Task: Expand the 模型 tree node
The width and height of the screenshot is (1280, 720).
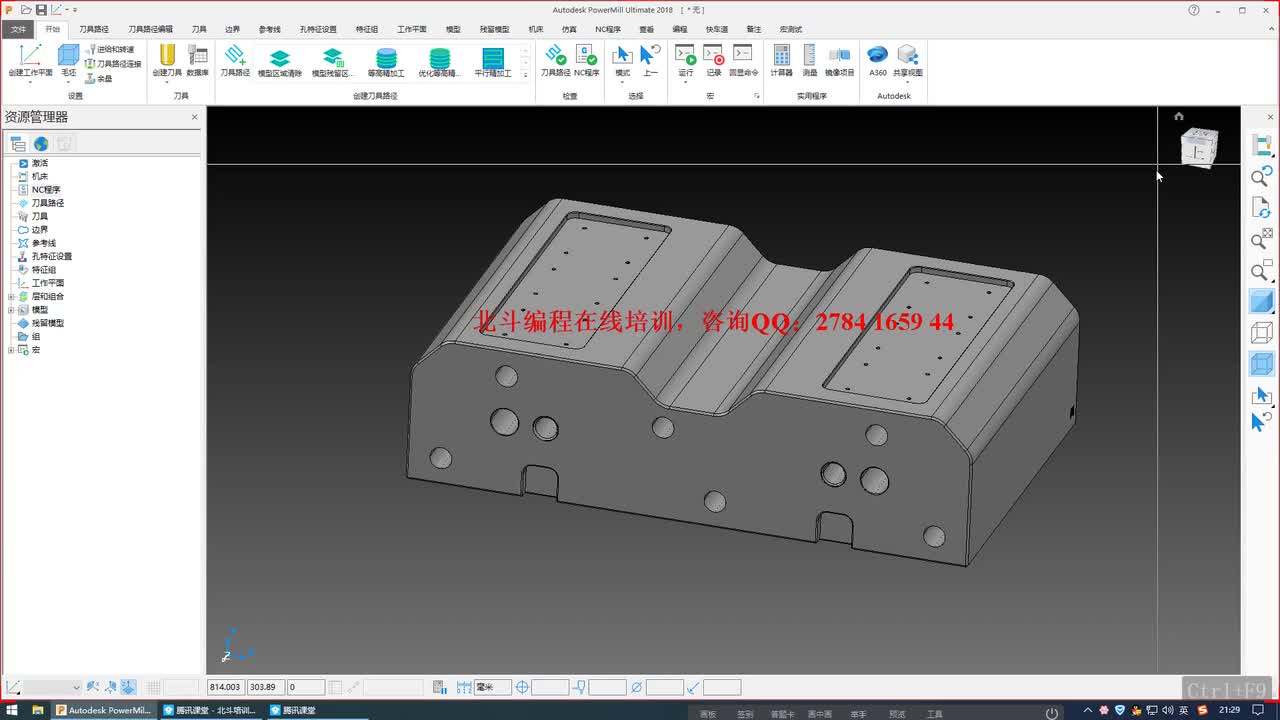Action: click(x=11, y=310)
